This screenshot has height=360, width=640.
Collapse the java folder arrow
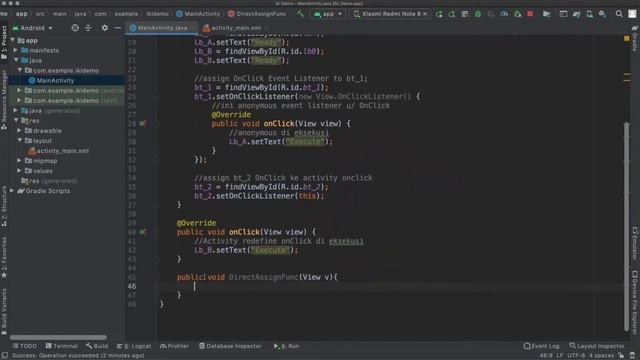tap(16, 60)
